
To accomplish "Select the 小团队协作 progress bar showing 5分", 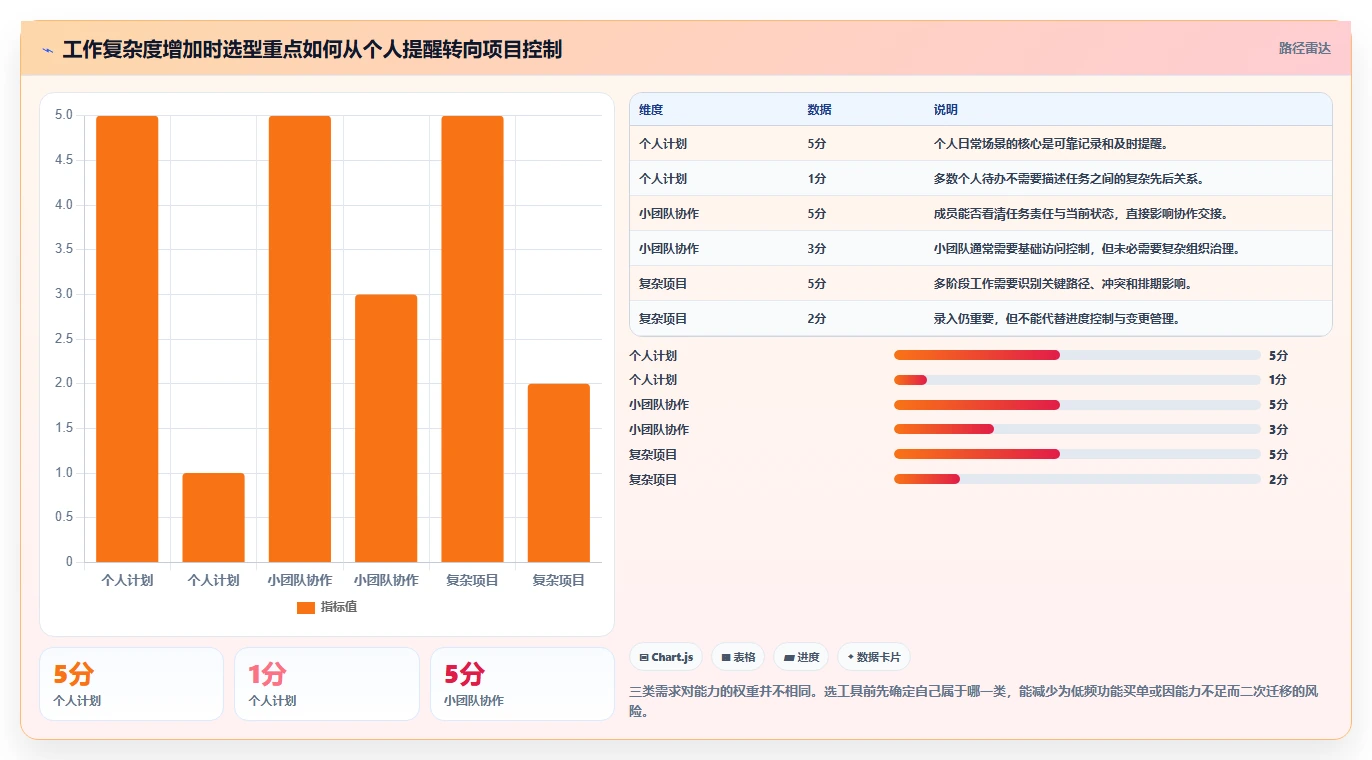I will click(x=1077, y=405).
